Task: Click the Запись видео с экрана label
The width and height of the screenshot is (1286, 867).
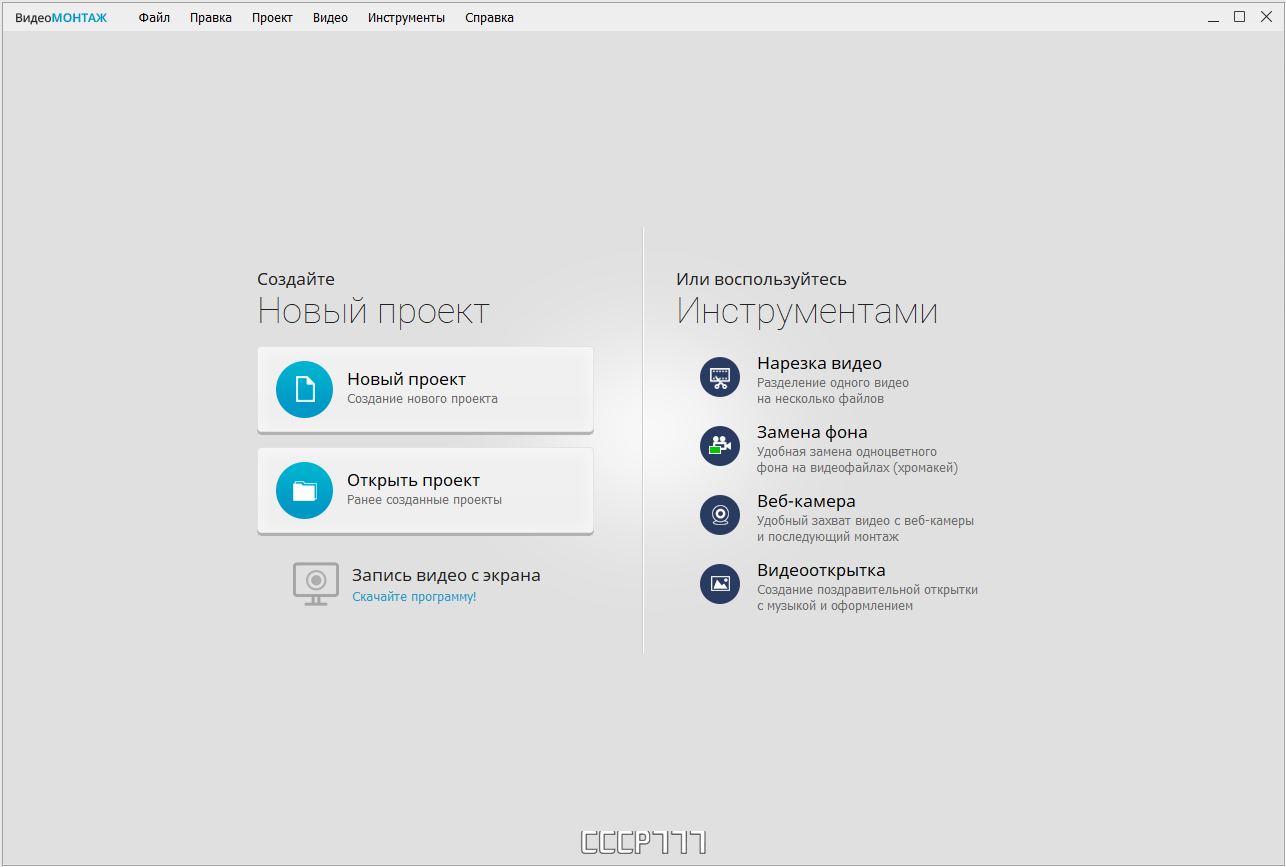Action: coord(446,576)
